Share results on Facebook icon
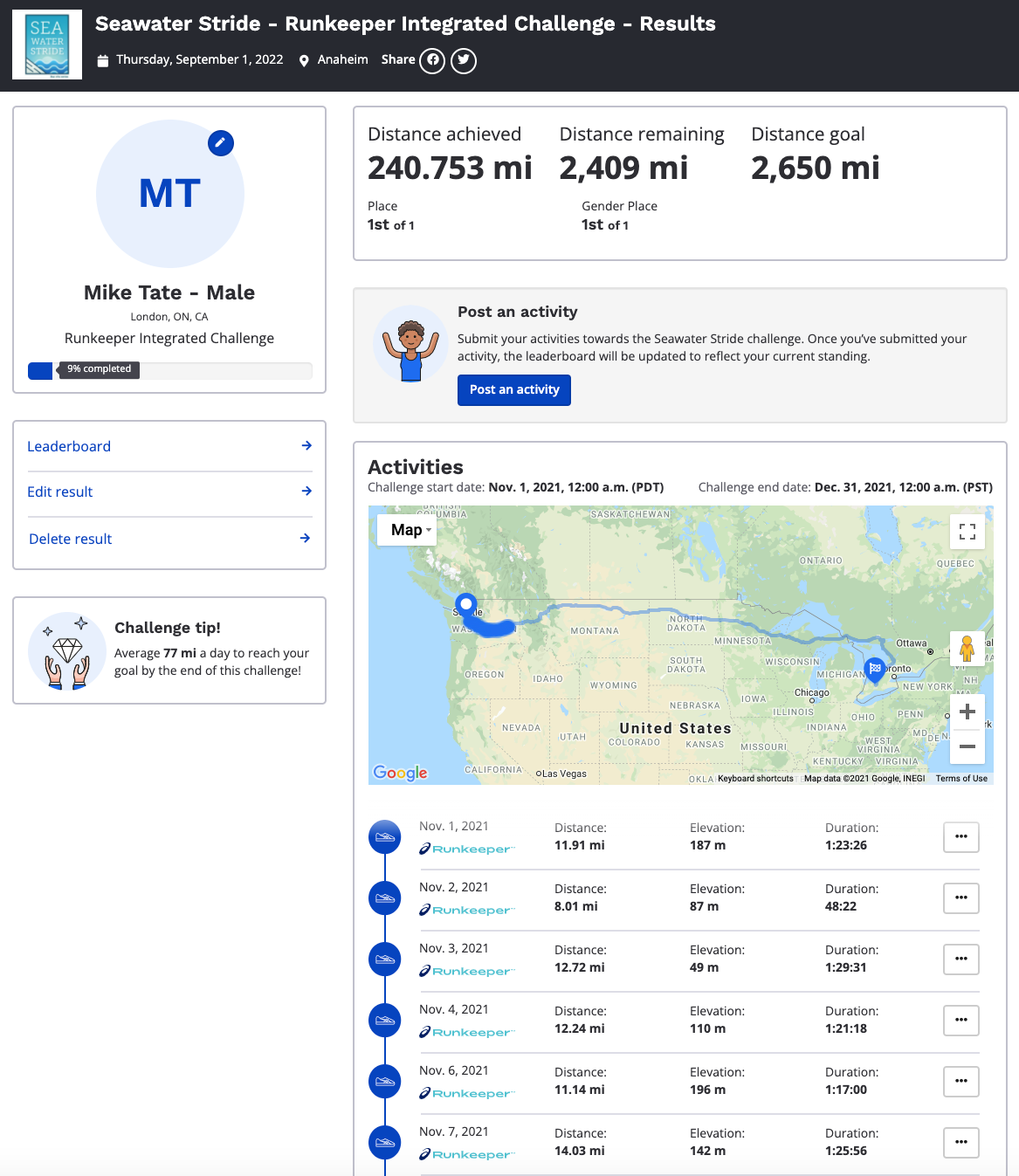Screen dimensions: 1019x1176 (432, 60)
